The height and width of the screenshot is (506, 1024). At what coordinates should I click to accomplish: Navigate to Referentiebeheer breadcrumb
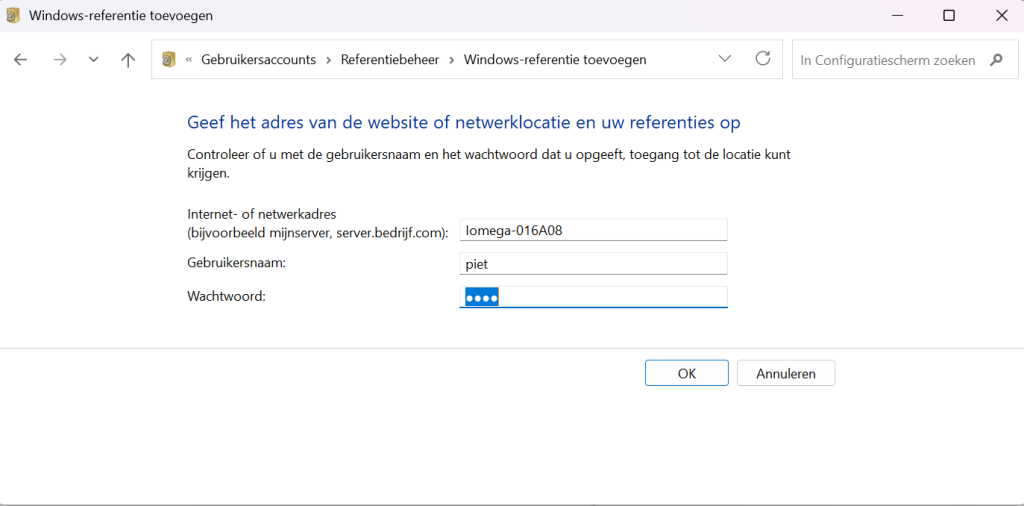coord(390,60)
